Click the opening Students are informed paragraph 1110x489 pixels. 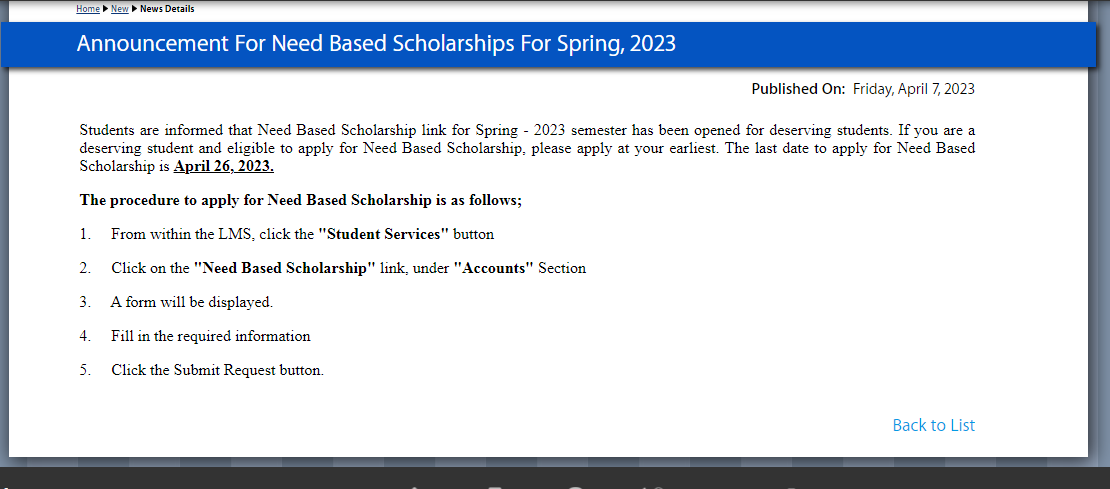(x=527, y=149)
